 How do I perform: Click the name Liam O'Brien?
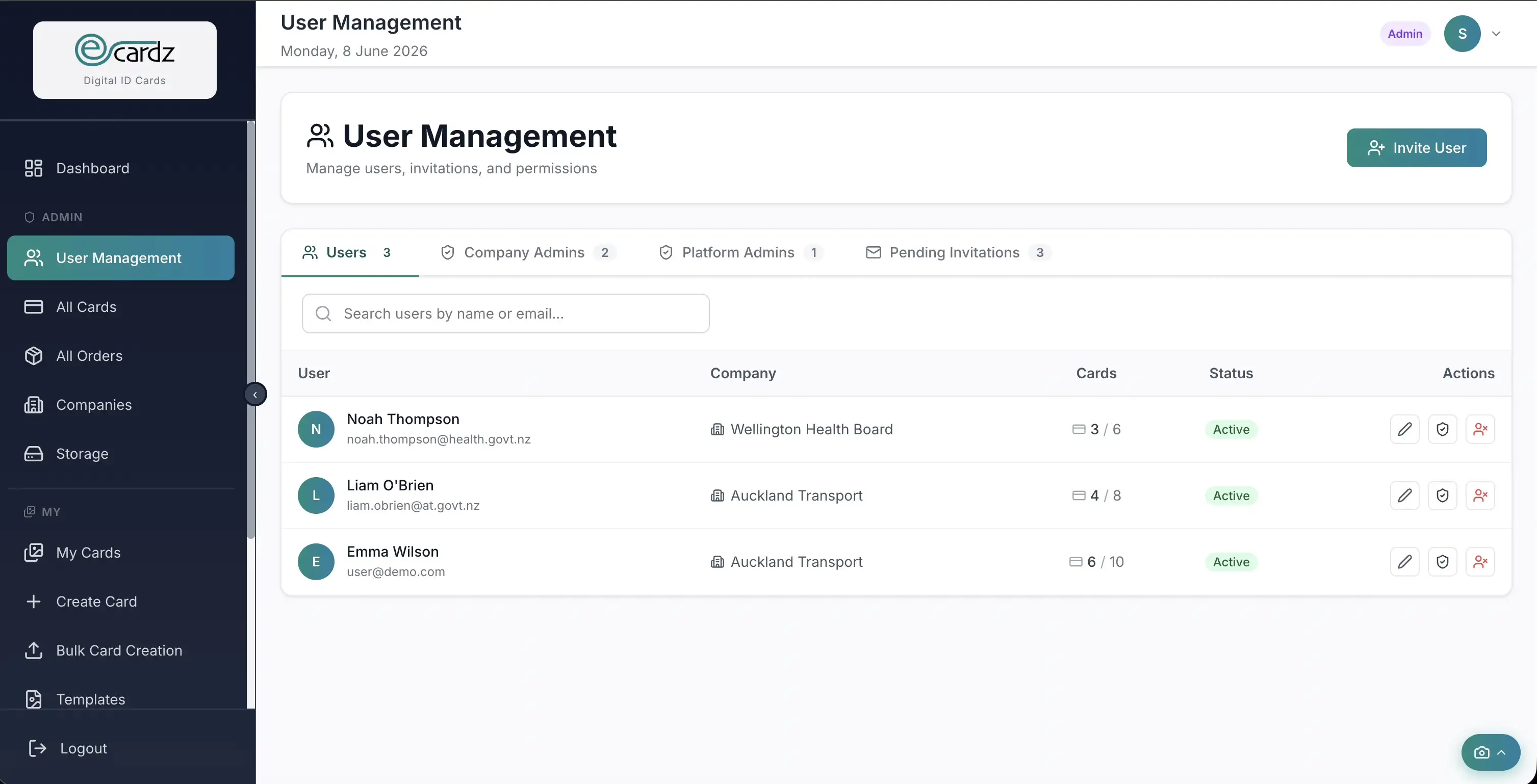[x=390, y=485]
